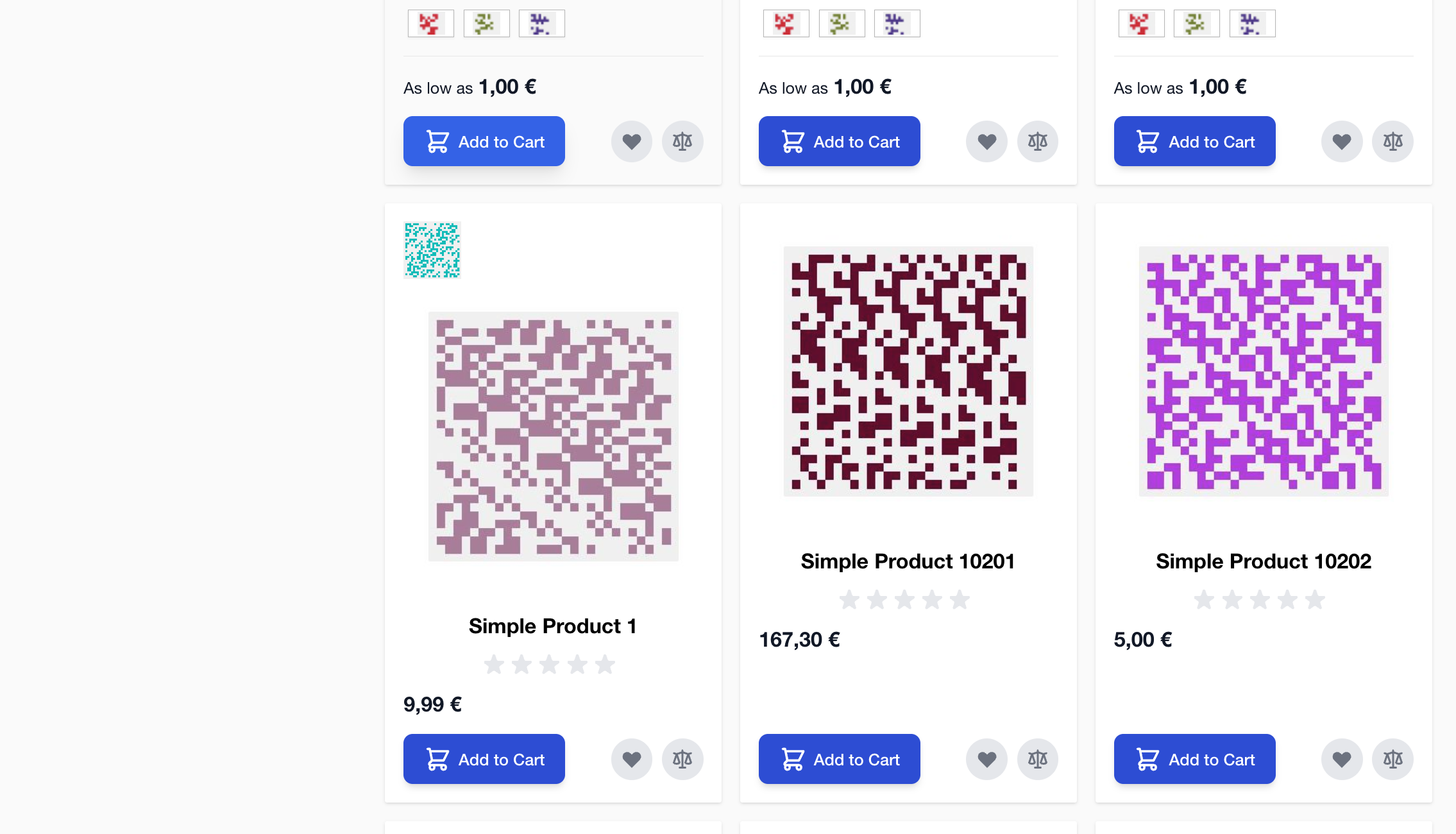The height and width of the screenshot is (834, 1456).
Task: Click star rating under Simple Product 10201
Action: point(904,600)
